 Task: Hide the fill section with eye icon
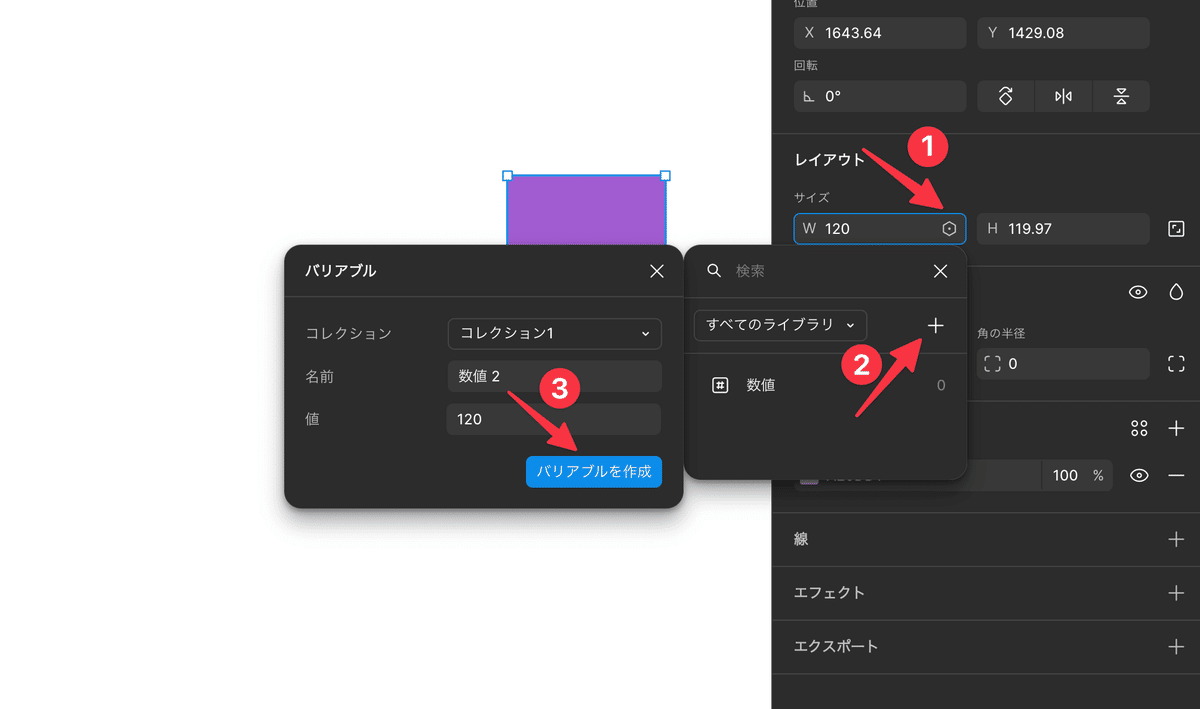coord(1139,291)
